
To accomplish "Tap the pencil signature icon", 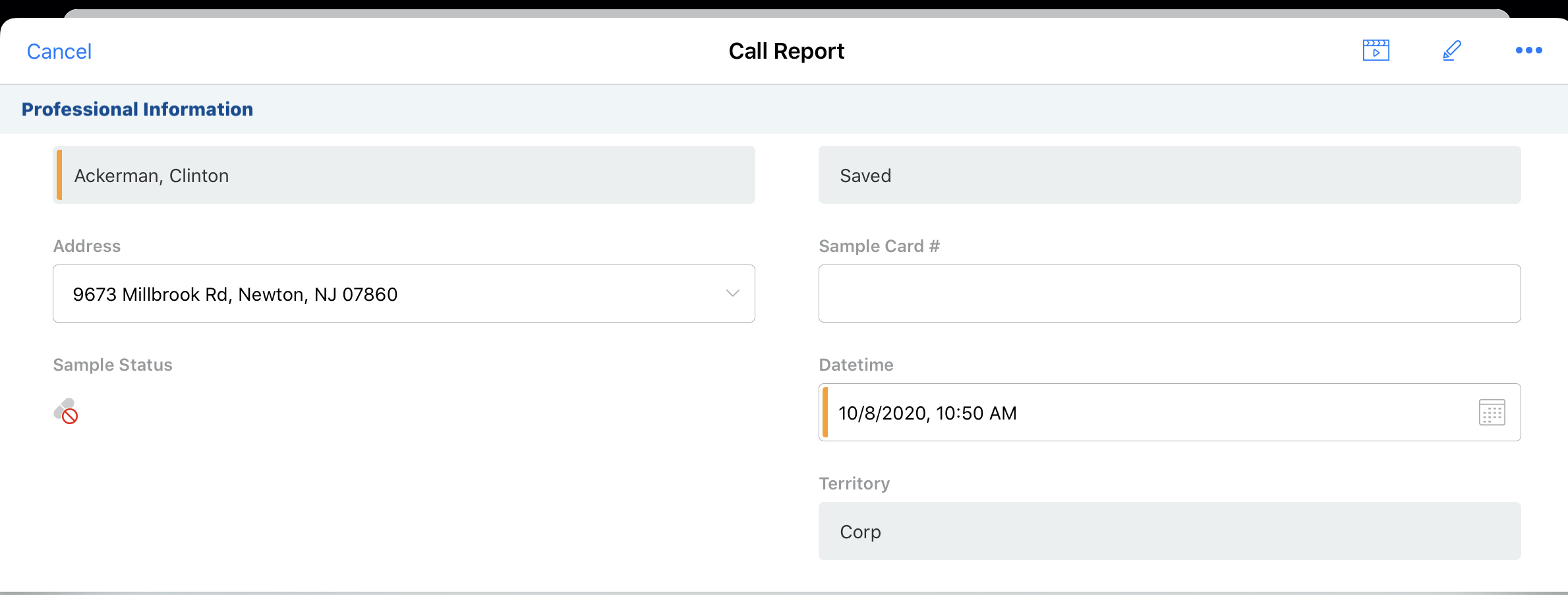I will pyautogui.click(x=1451, y=50).
